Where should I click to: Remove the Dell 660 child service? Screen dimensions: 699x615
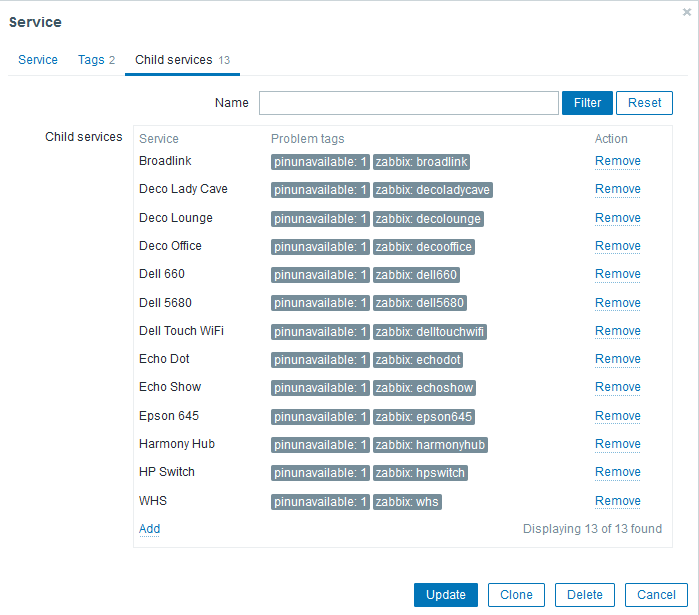(x=617, y=274)
